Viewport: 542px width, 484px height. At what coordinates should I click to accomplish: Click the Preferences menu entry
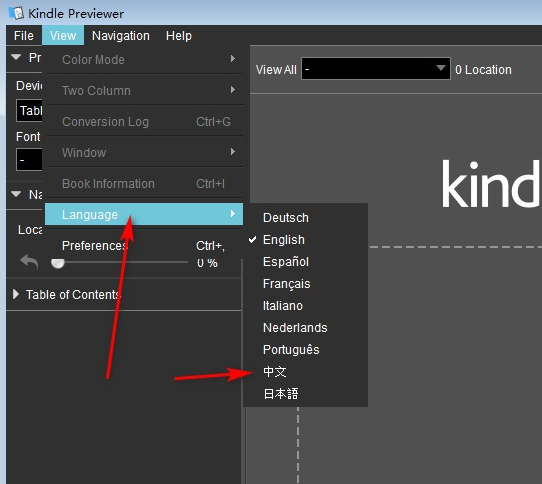tap(144, 245)
